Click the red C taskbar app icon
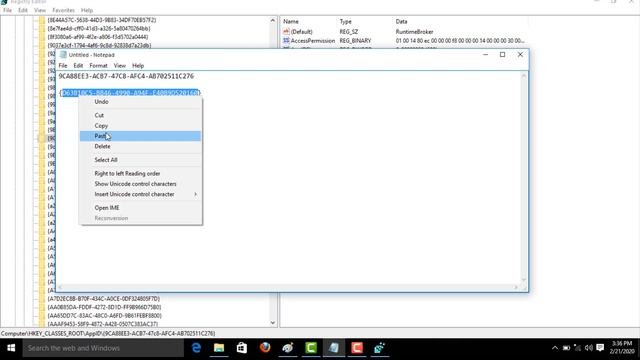Viewport: 640px width, 360px height. [357, 348]
